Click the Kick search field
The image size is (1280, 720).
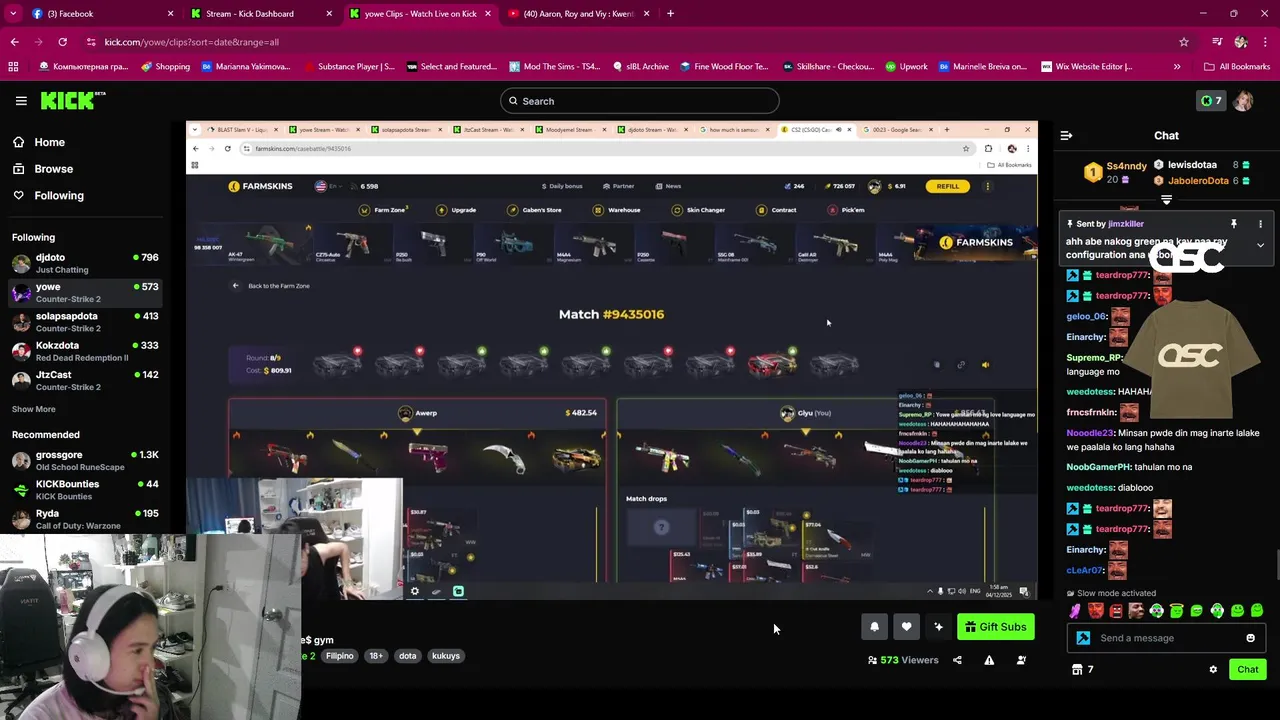(x=640, y=101)
